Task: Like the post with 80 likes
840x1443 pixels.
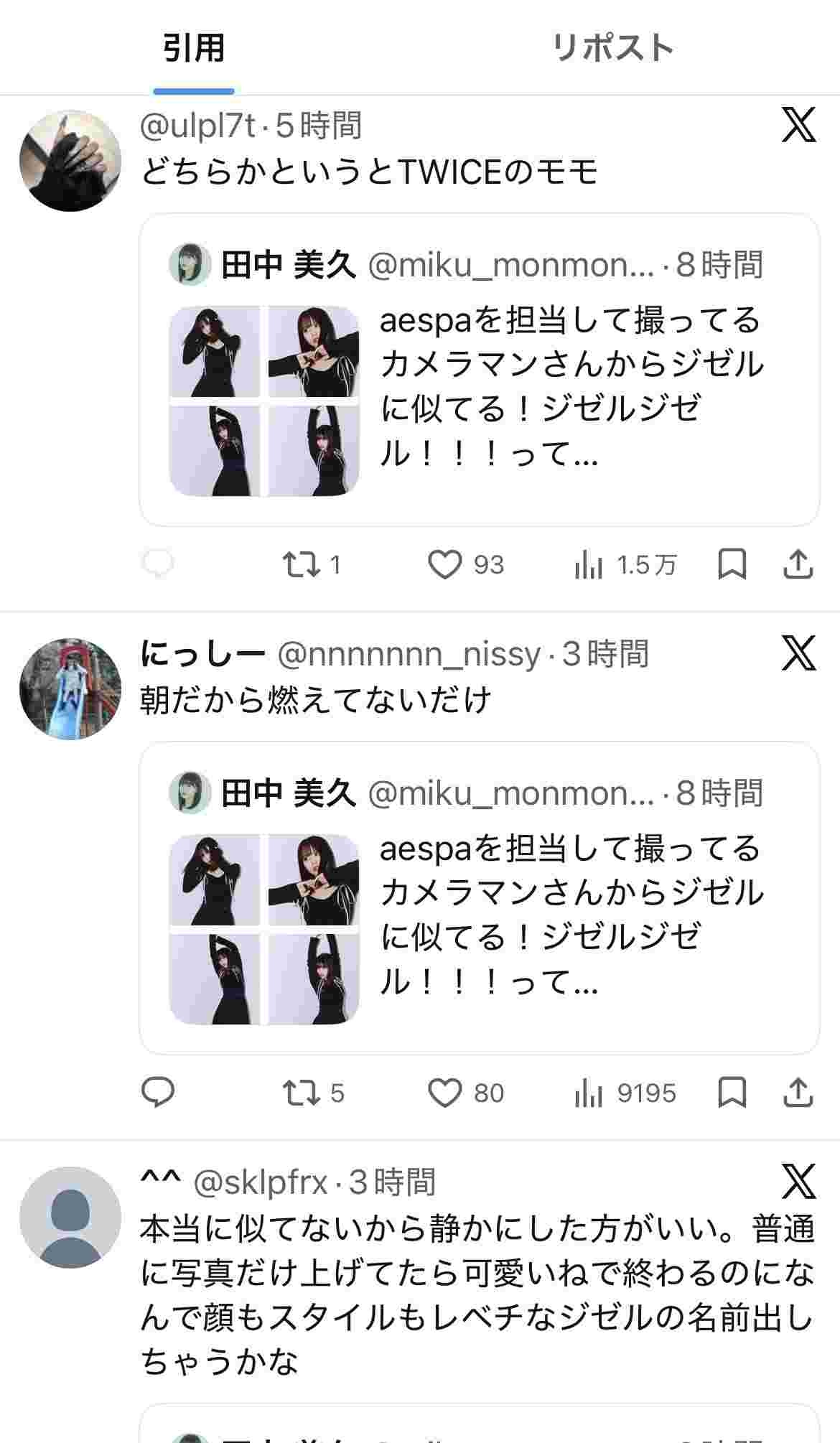Action: [x=445, y=1093]
